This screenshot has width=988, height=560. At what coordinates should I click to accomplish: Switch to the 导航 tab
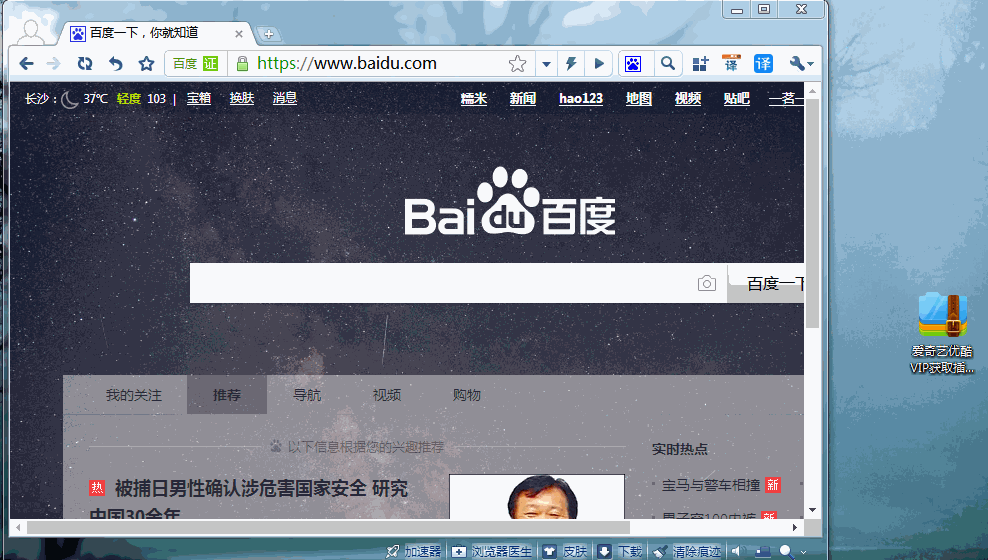point(307,395)
